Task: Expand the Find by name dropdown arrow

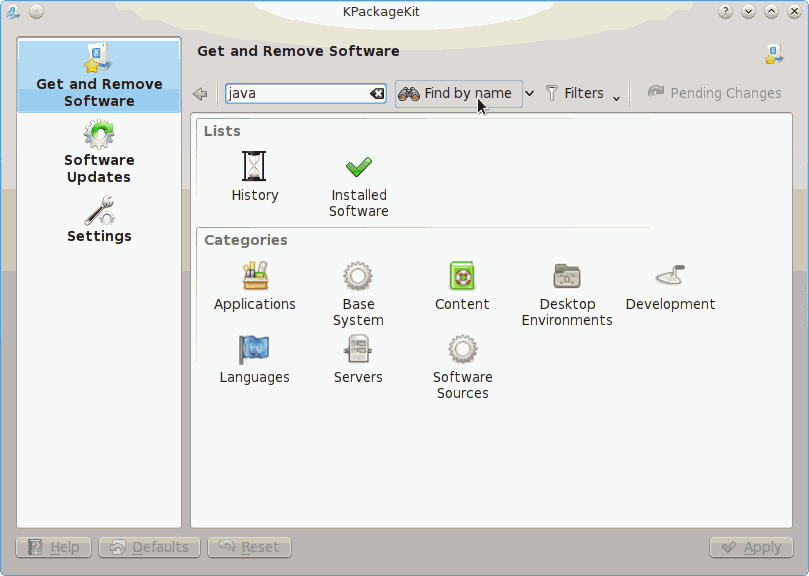Action: (529, 93)
